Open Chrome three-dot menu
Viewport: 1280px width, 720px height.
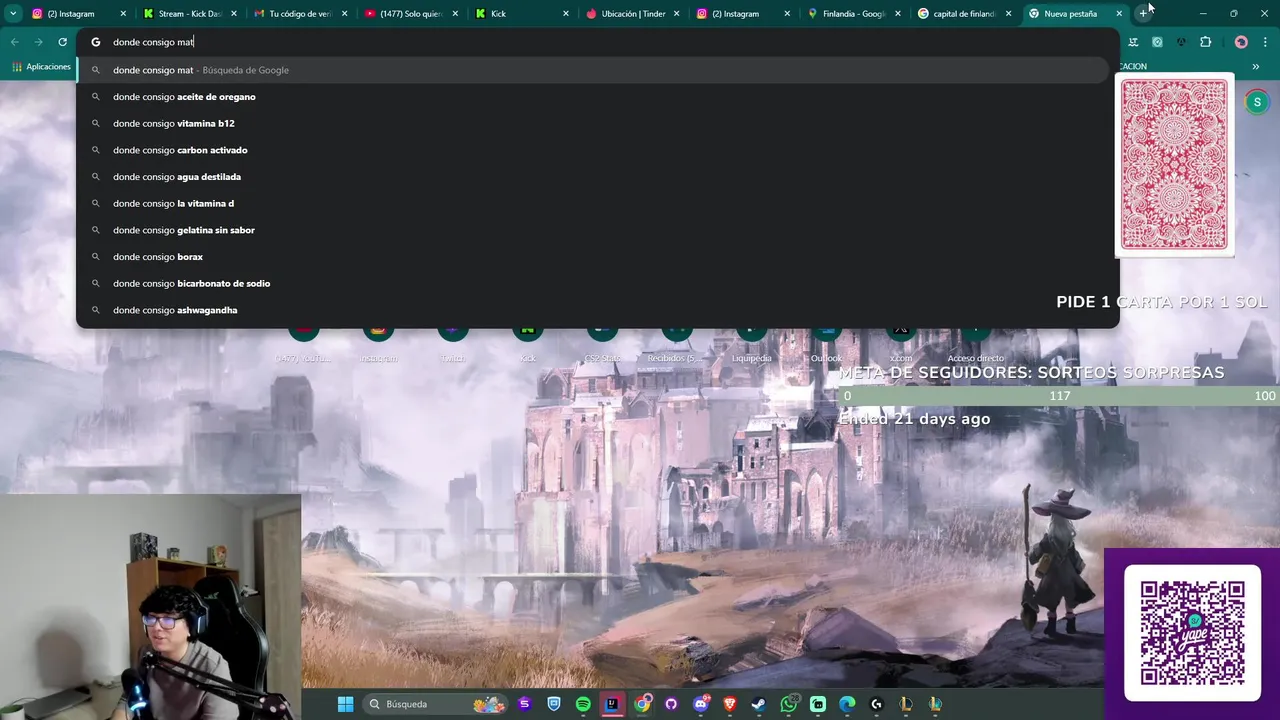click(1266, 42)
